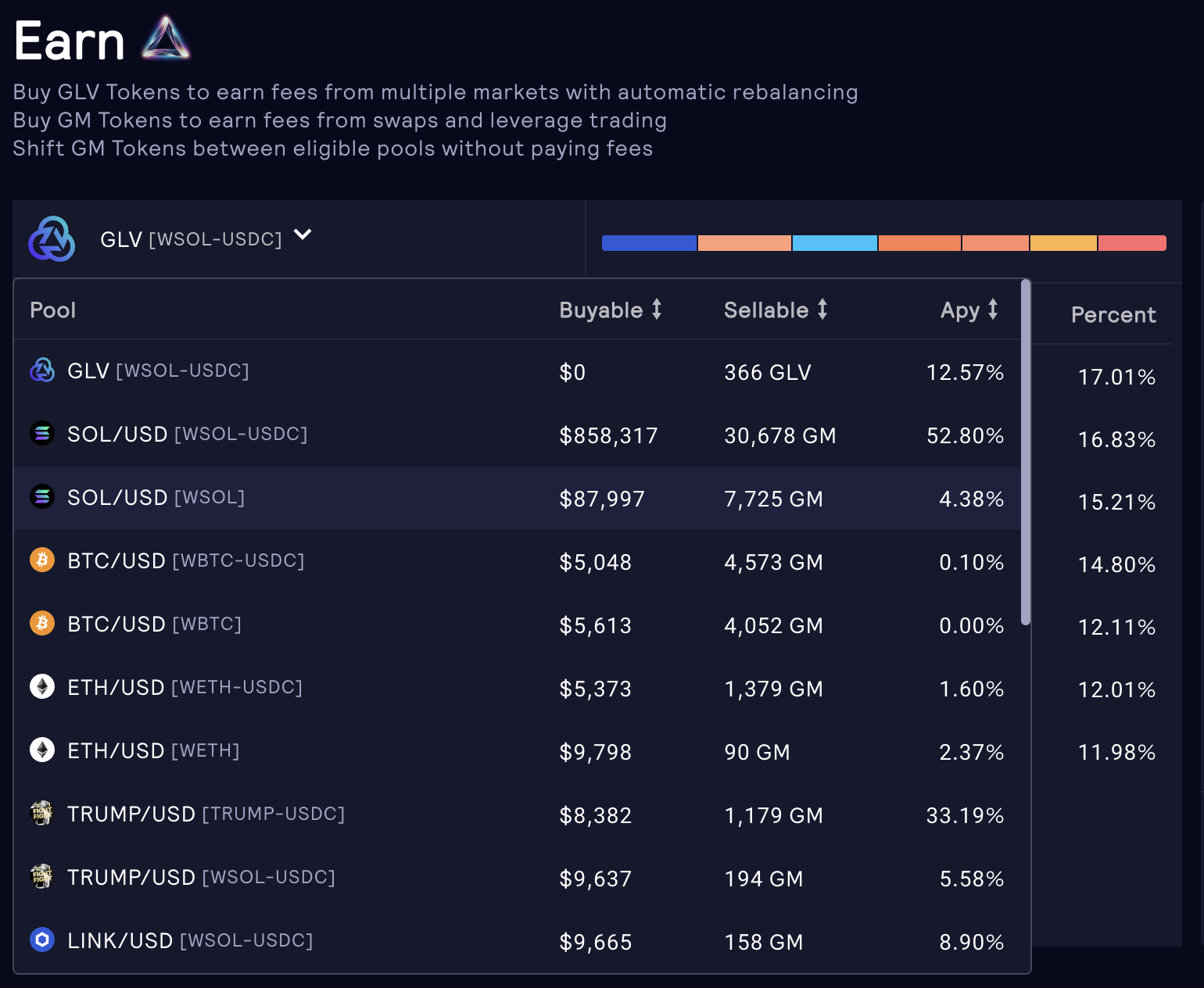Click the GLV logo beside GLV [WSOL-USDC]
Viewport: 1204px width, 988px height.
(51, 238)
